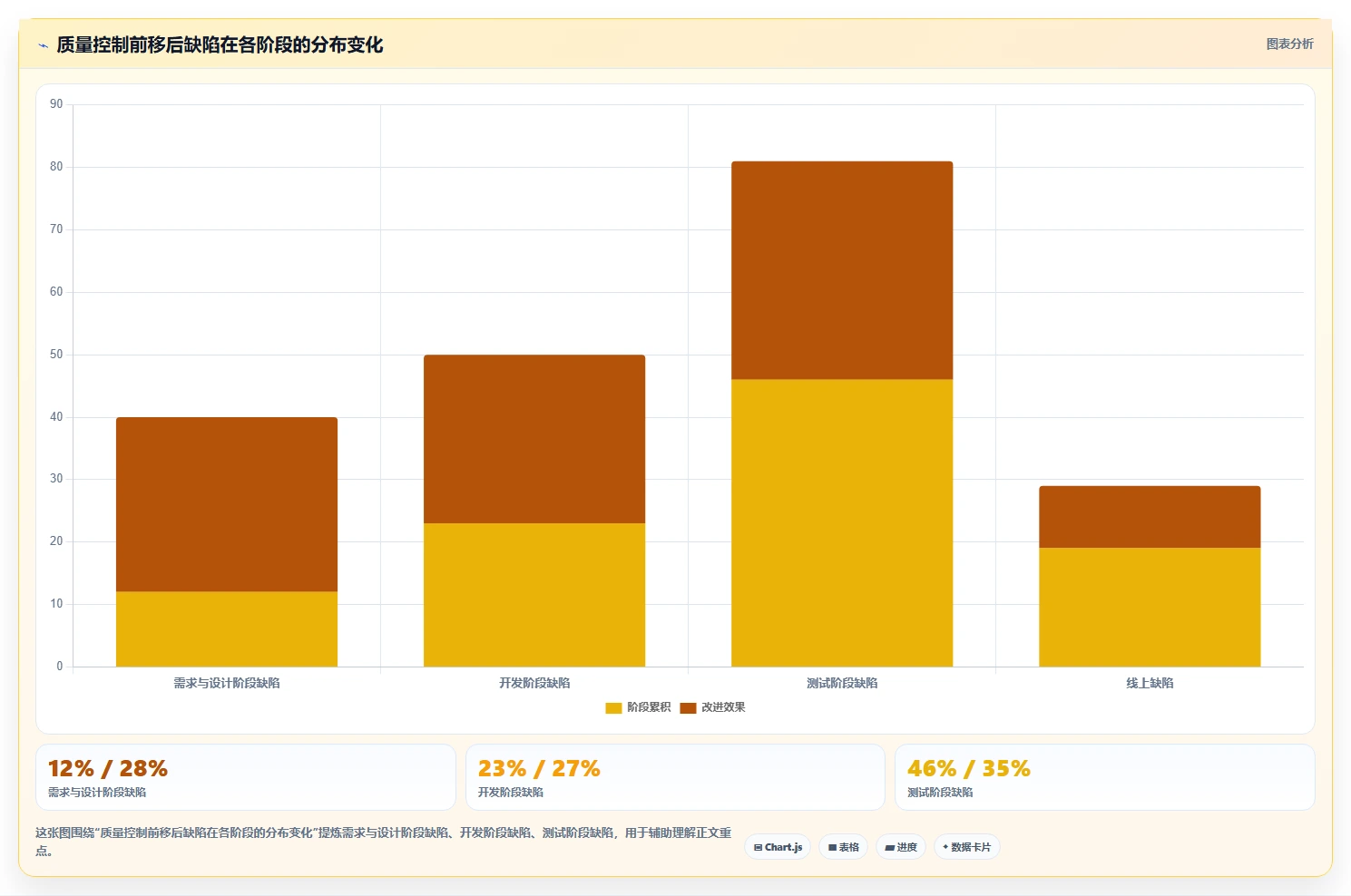Click the brown bar segment for 线上缺陷

[x=1150, y=517]
